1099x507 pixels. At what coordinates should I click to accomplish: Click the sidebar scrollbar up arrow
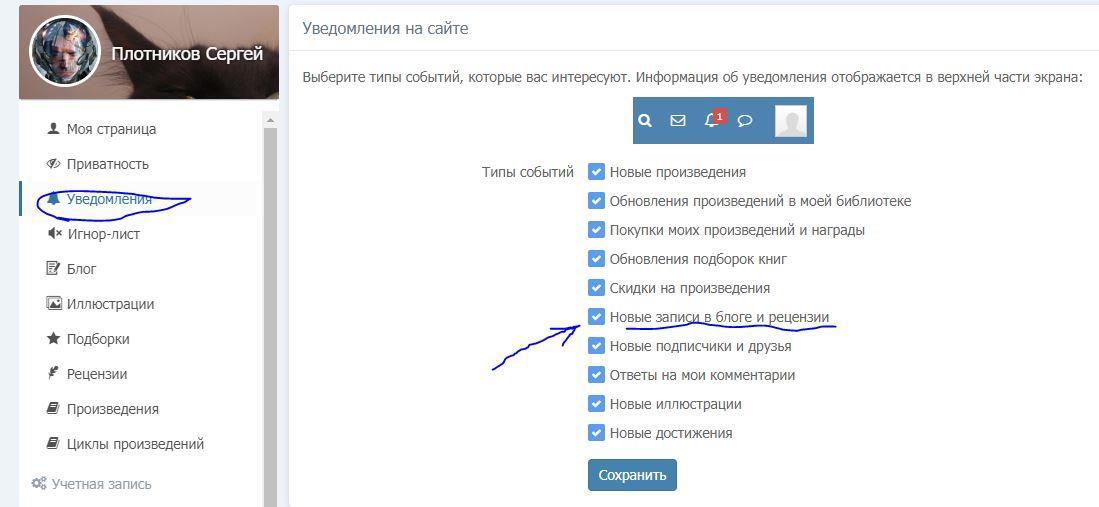[269, 119]
